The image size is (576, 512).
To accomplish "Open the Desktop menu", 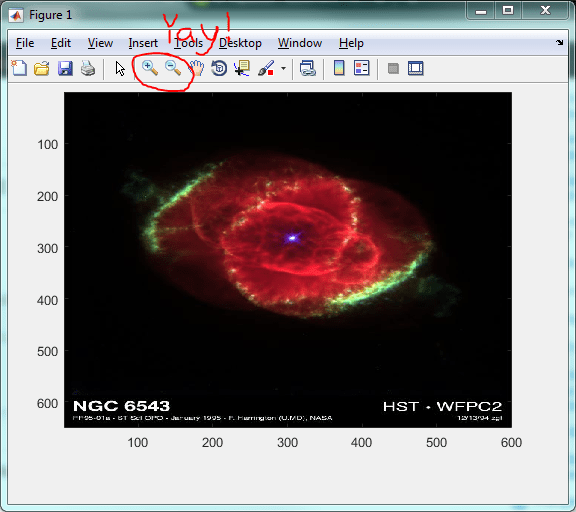I will [x=240, y=43].
